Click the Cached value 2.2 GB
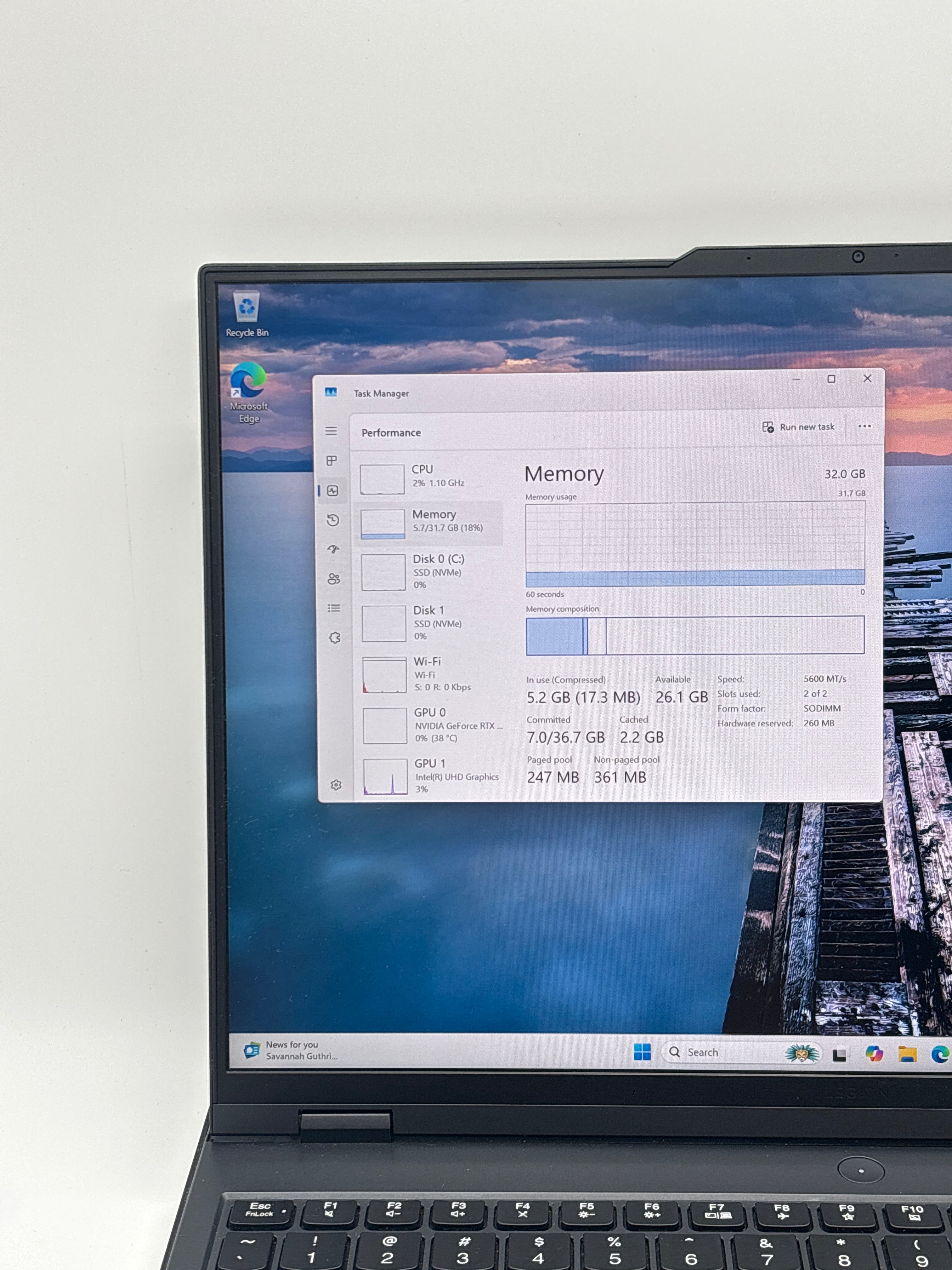Screen dimensions: 952x1270 pos(642,737)
